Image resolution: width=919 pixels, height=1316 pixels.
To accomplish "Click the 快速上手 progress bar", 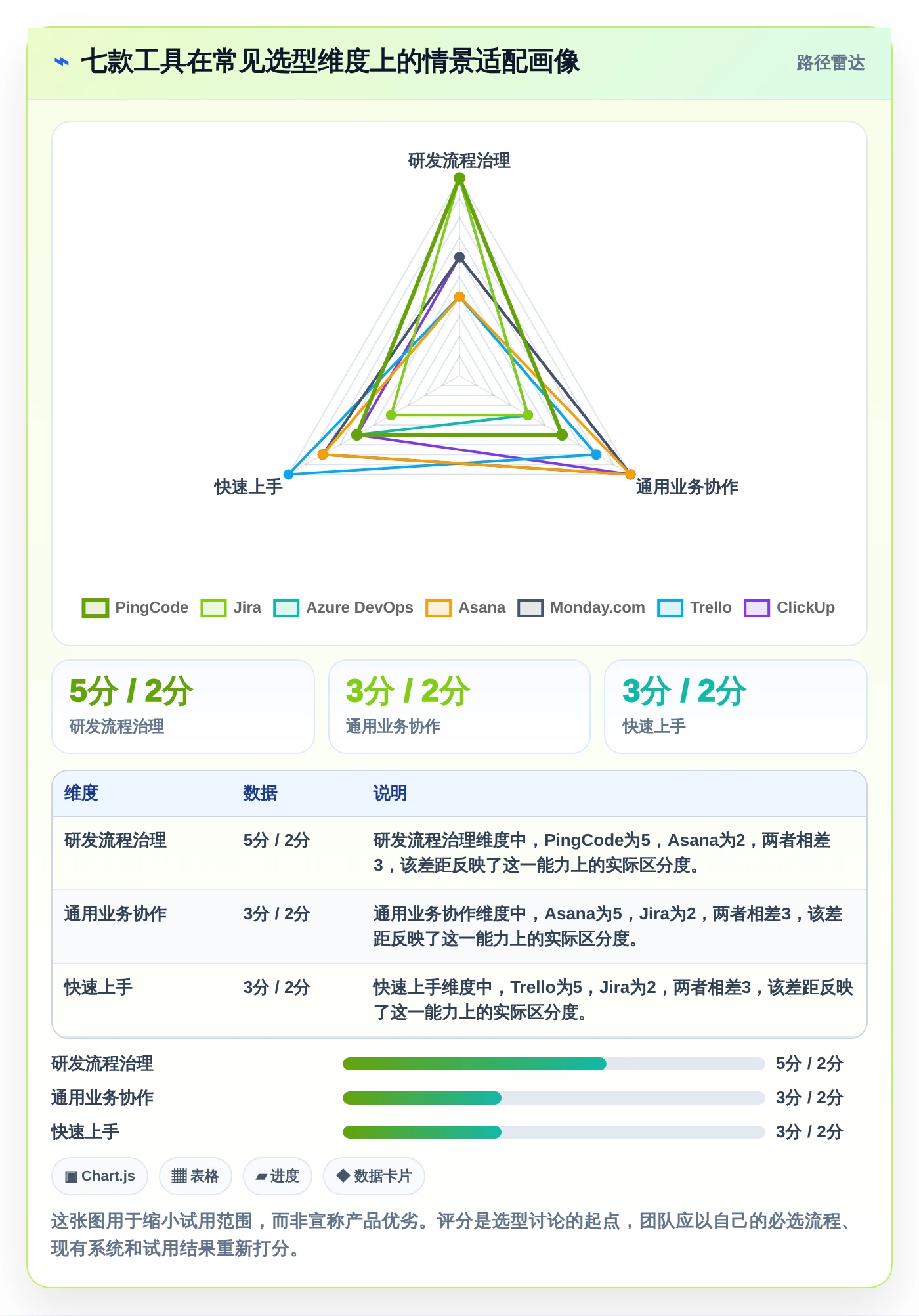I will [x=553, y=1132].
